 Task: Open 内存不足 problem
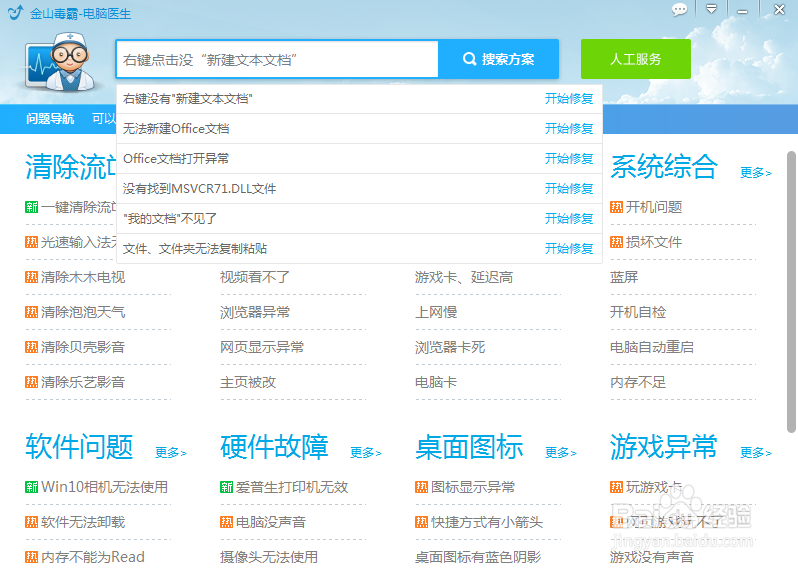point(638,383)
